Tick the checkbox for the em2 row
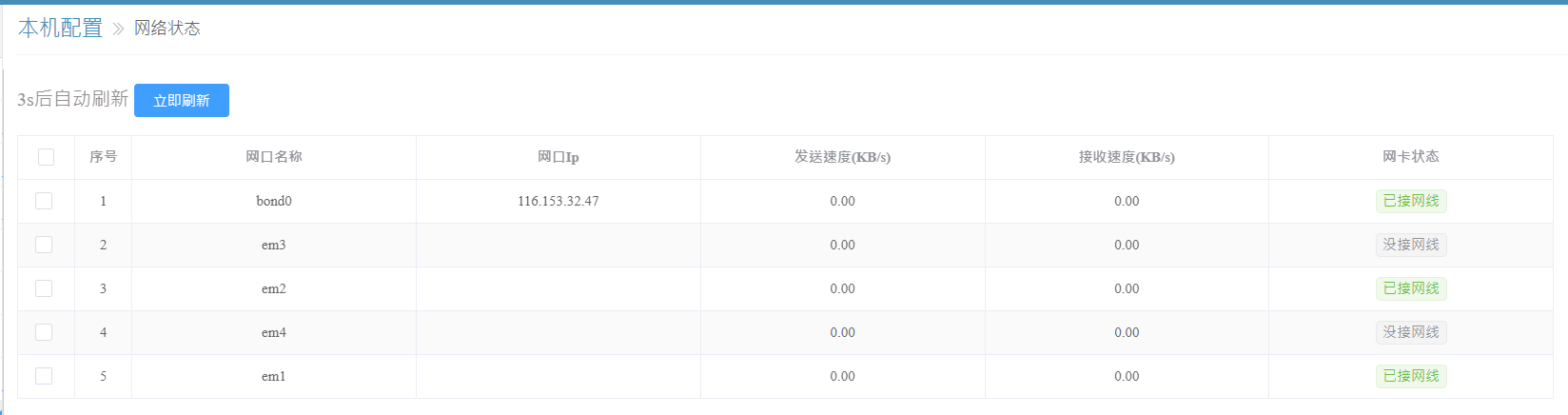 [44, 288]
